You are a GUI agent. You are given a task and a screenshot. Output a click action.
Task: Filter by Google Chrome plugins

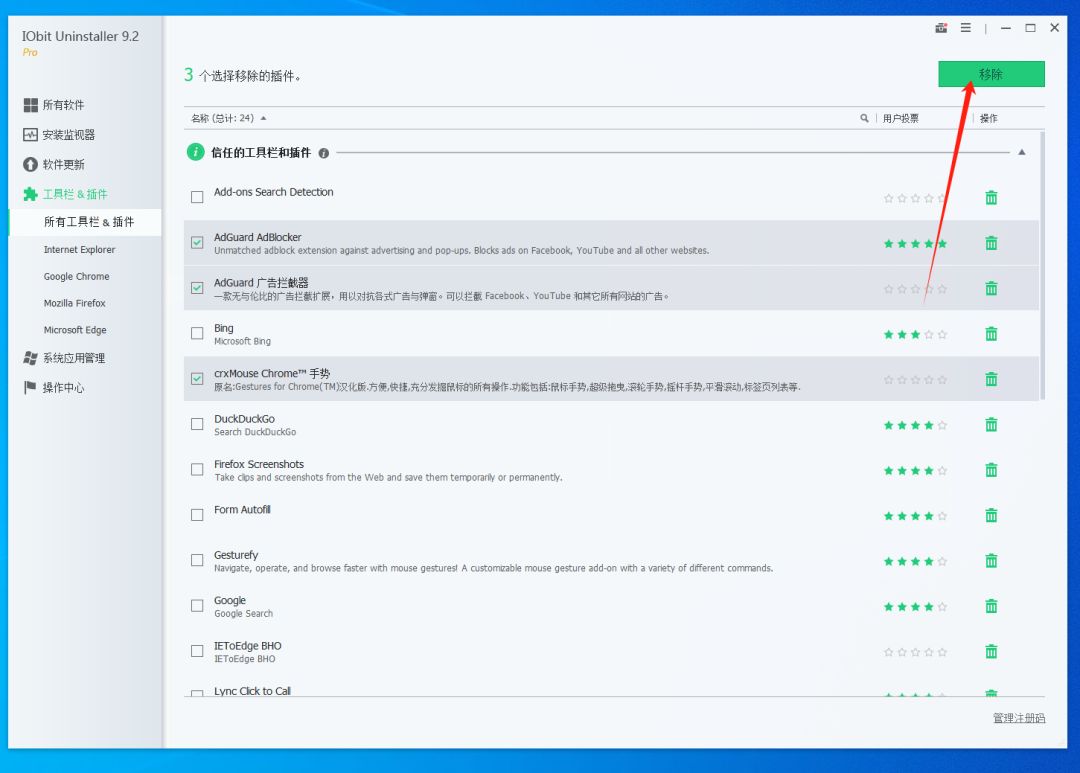click(76, 276)
